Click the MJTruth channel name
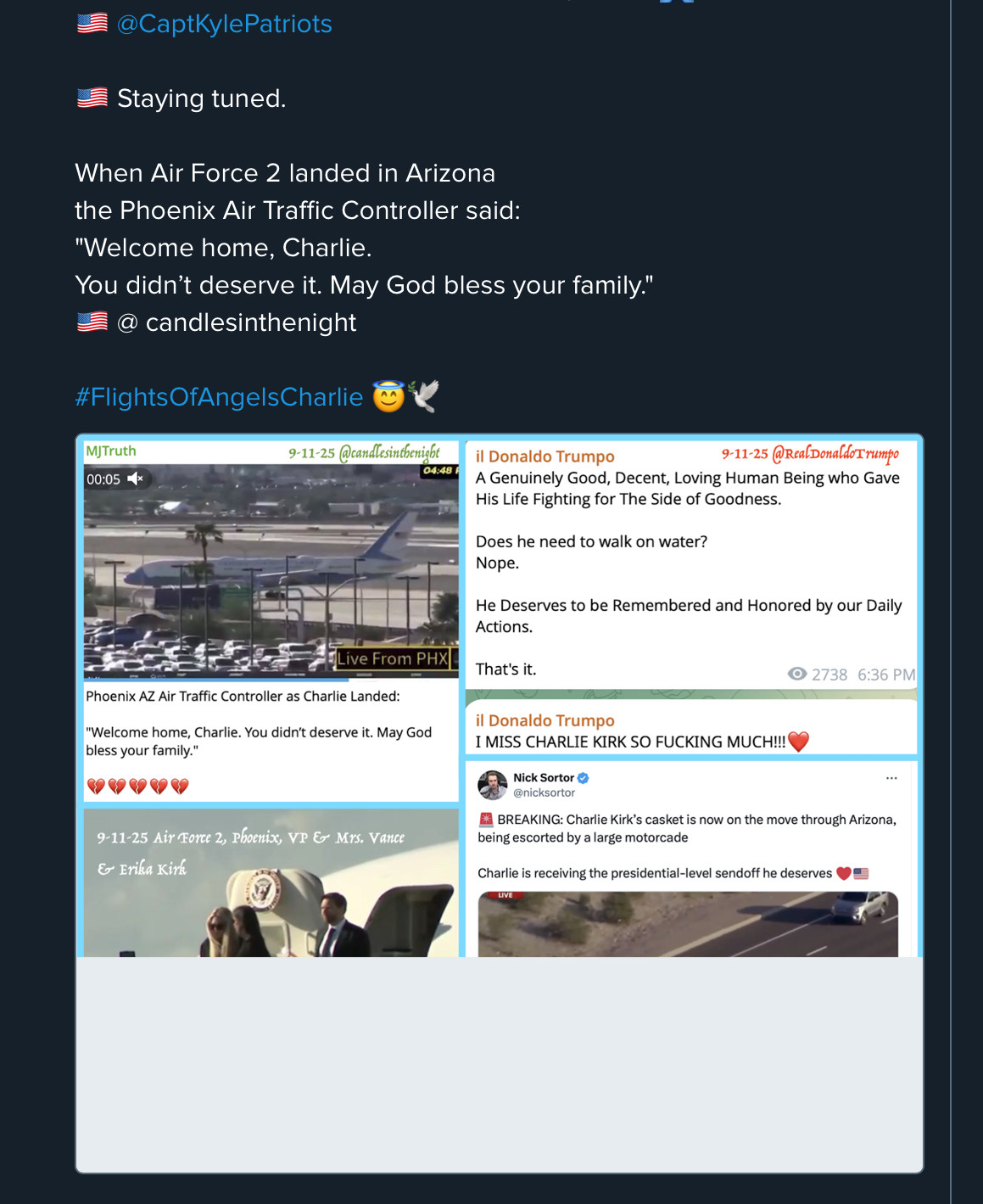This screenshot has width=983, height=1204. click(x=111, y=451)
